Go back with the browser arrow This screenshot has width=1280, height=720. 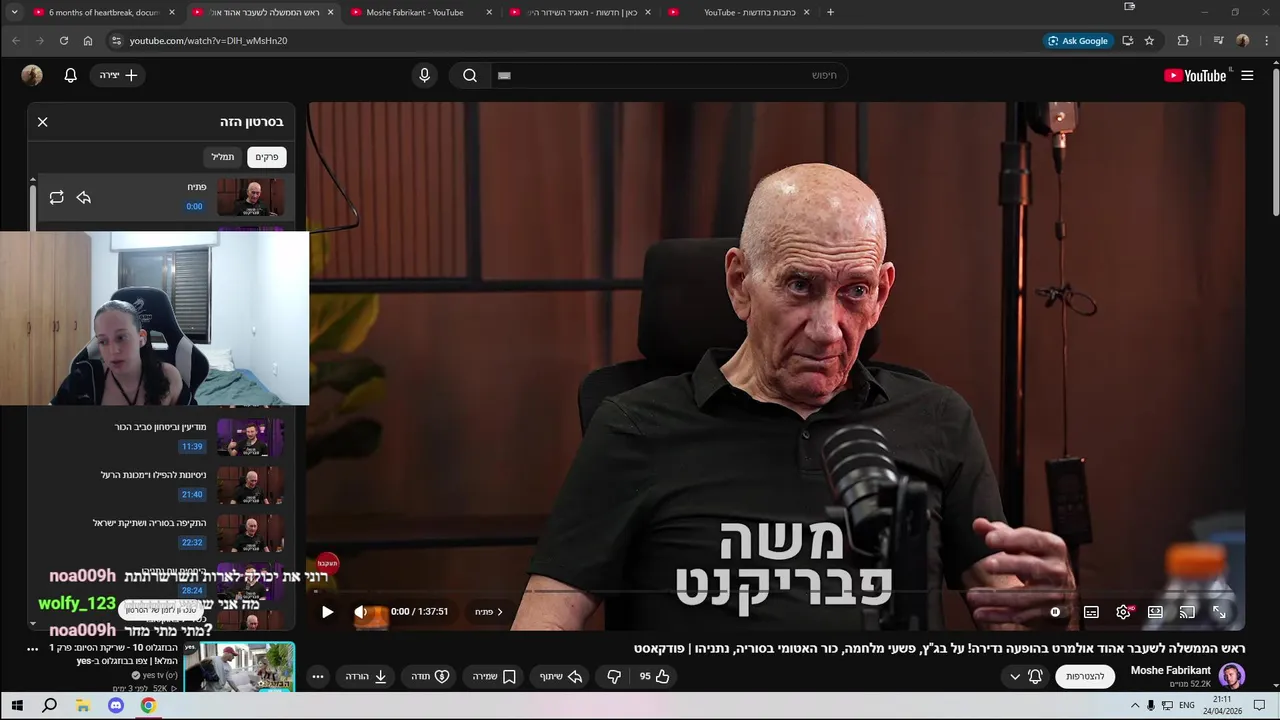point(16,41)
